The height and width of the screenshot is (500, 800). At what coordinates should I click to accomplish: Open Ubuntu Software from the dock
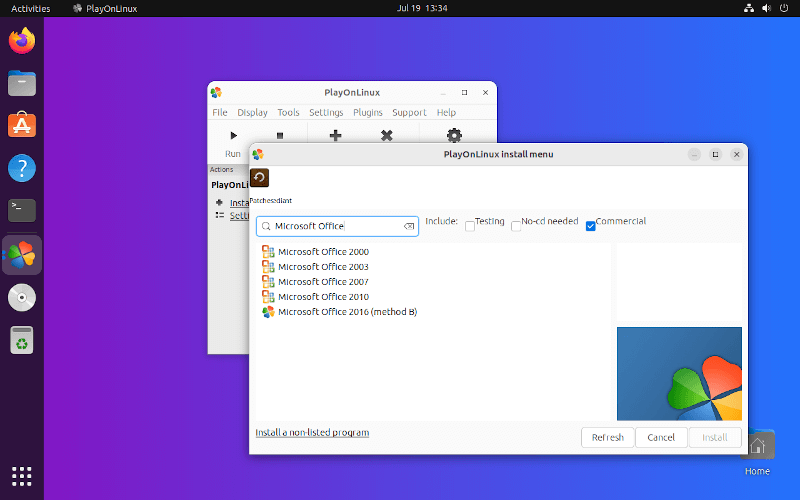(x=22, y=125)
